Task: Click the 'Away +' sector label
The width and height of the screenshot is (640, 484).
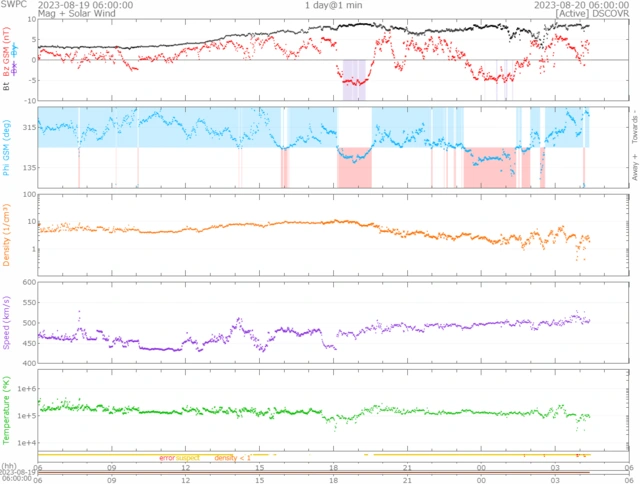Action: pos(635,167)
